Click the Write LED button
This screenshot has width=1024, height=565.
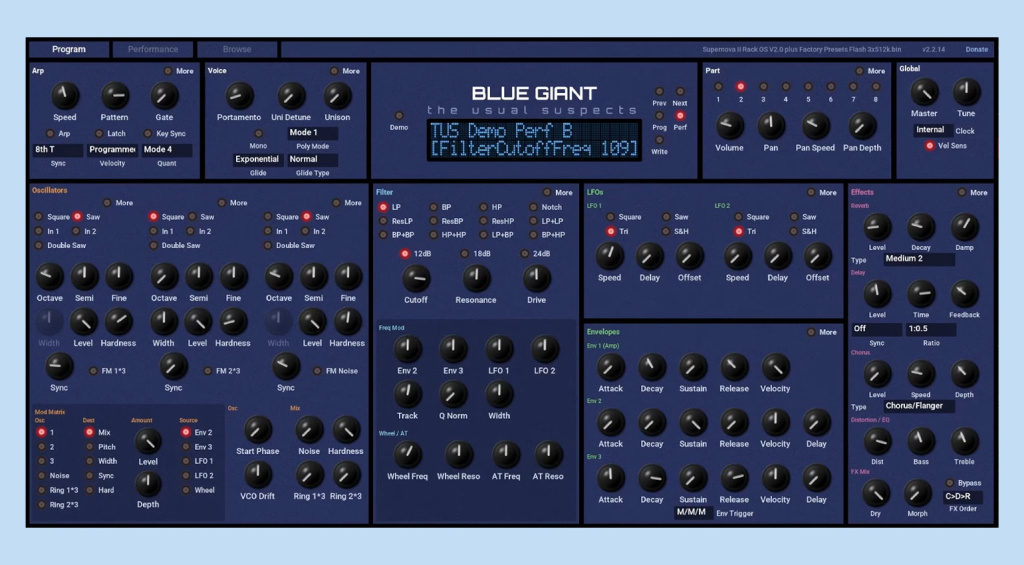coord(659,140)
